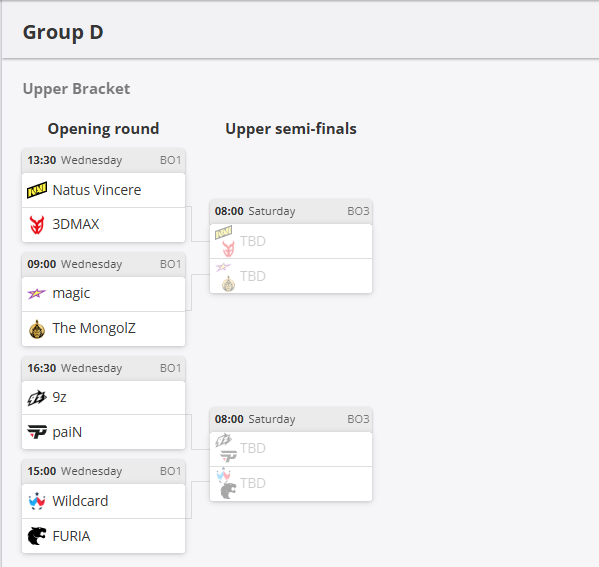Open the 13:30 Wednesday BO1 match header
Image resolution: width=599 pixels, height=567 pixels.
(104, 160)
